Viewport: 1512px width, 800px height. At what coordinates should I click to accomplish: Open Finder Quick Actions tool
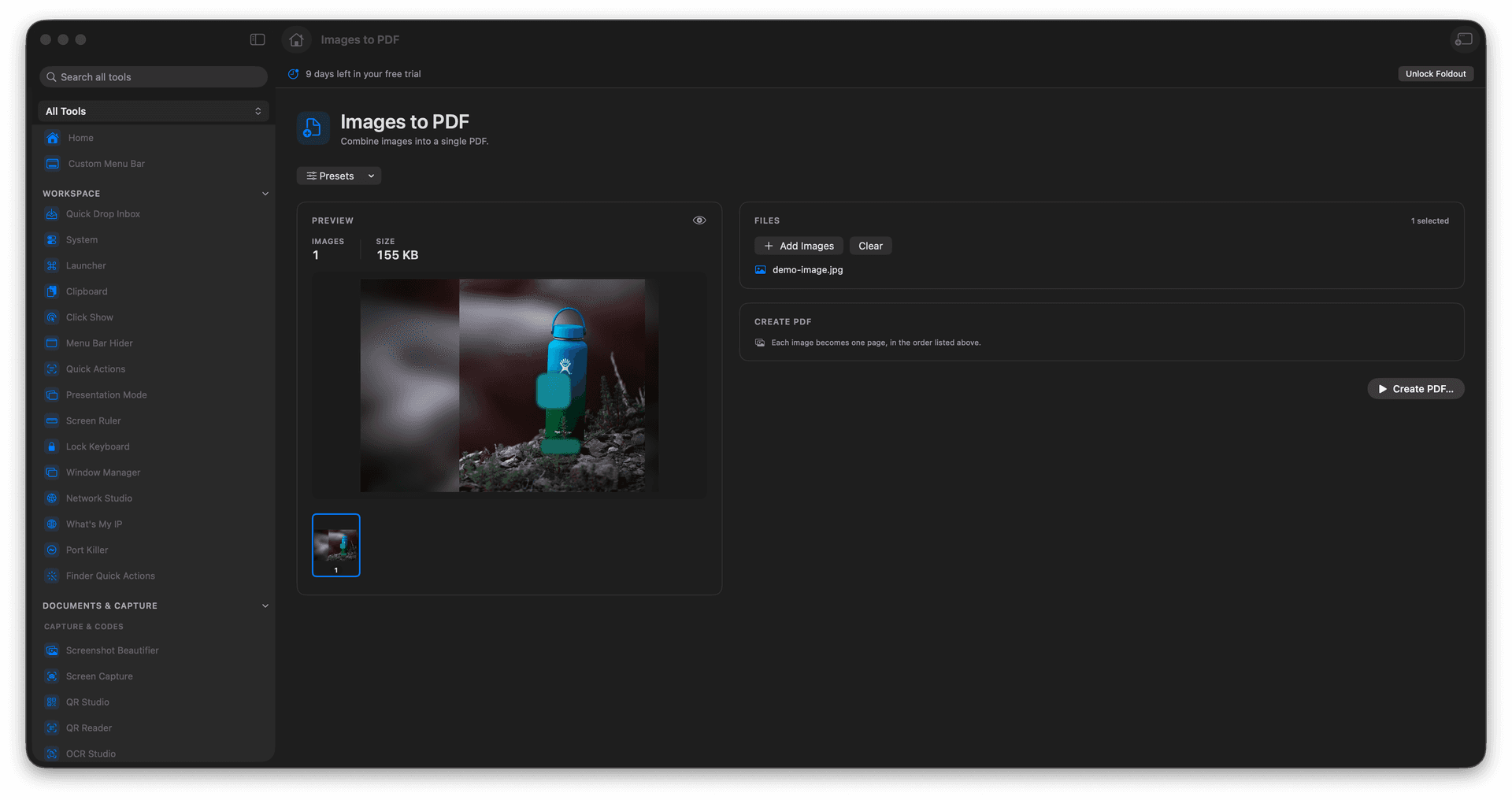(x=154, y=576)
